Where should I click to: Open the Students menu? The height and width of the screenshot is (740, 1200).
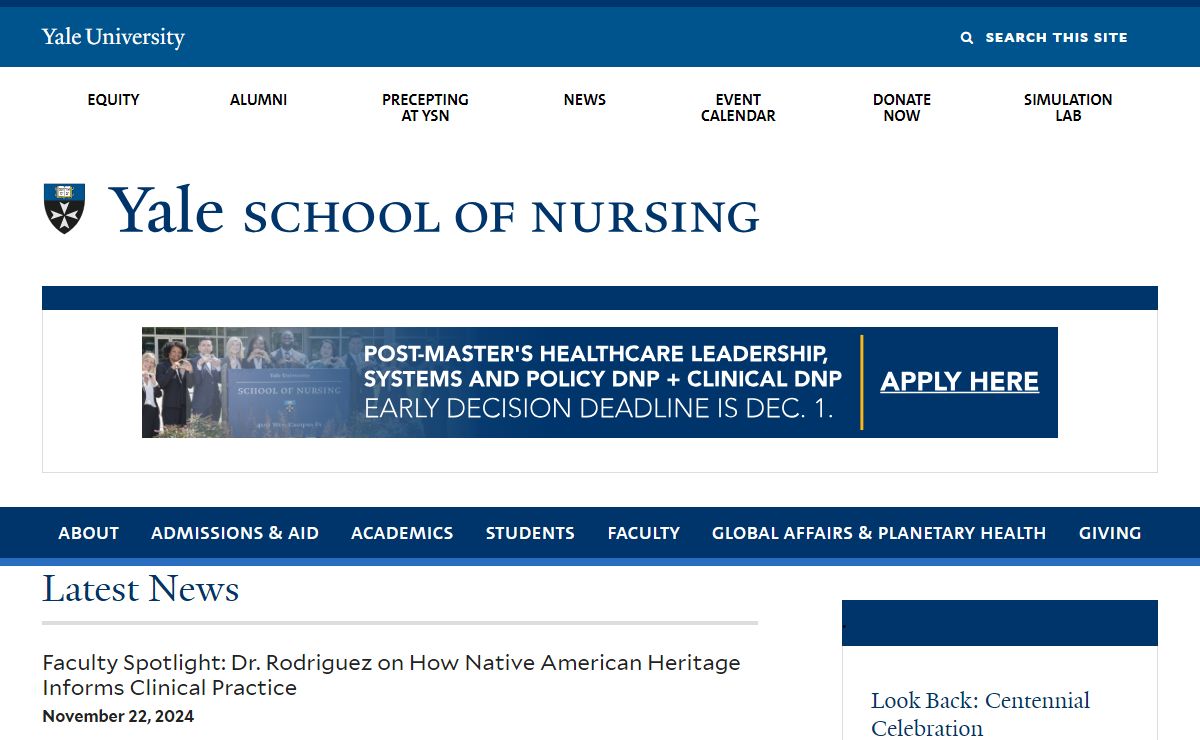pos(530,533)
